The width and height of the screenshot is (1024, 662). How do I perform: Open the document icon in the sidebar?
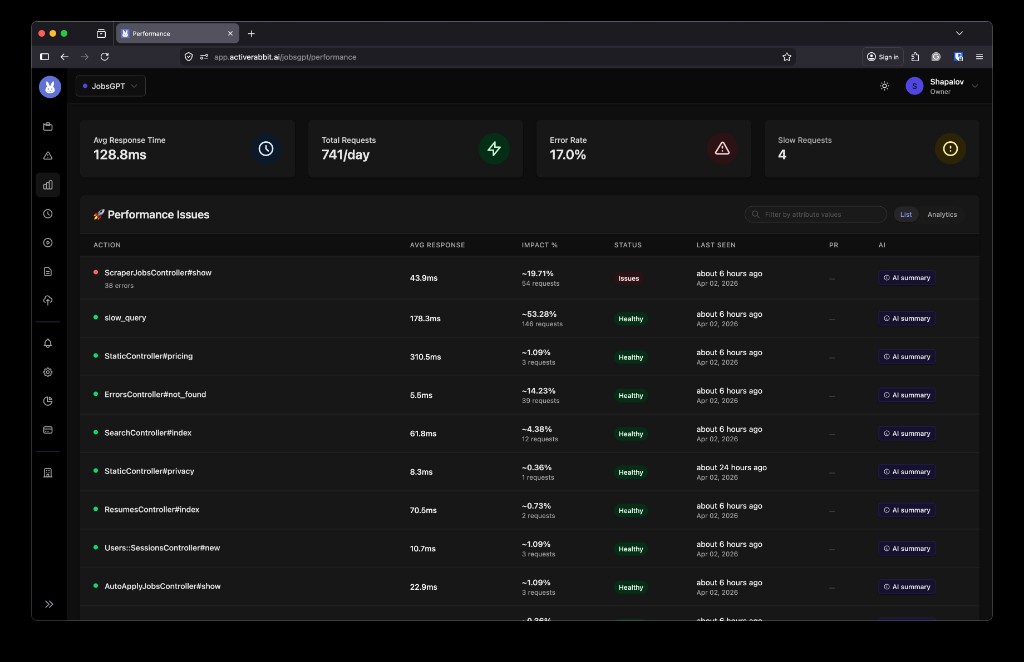[x=48, y=272]
